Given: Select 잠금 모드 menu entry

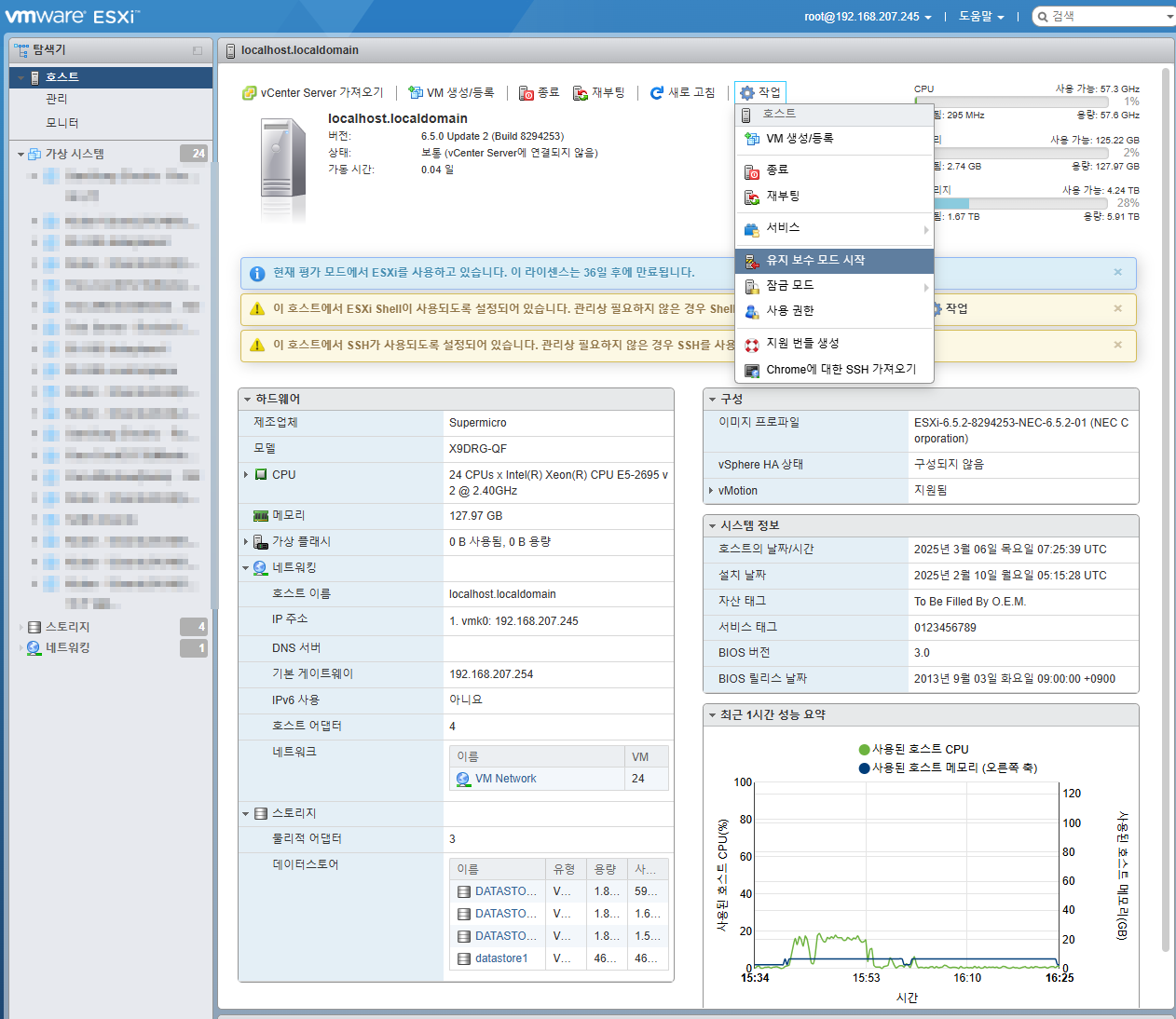Looking at the screenshot, I should click(x=834, y=286).
